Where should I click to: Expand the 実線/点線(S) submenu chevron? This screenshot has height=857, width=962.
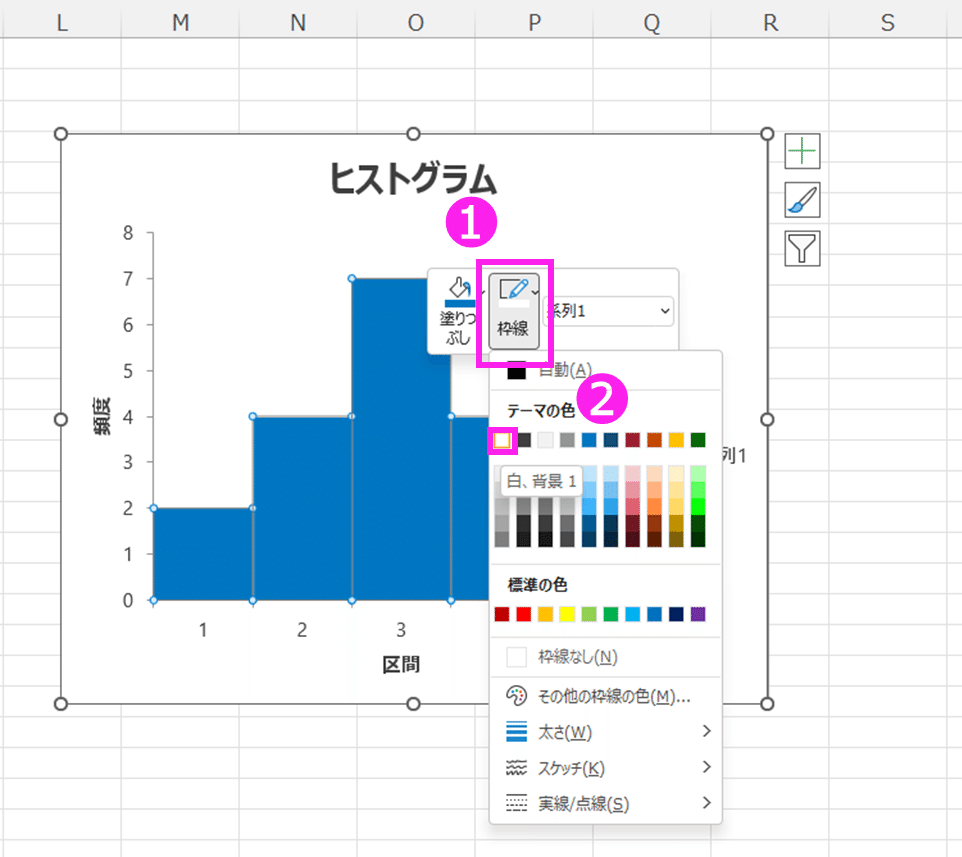(707, 803)
